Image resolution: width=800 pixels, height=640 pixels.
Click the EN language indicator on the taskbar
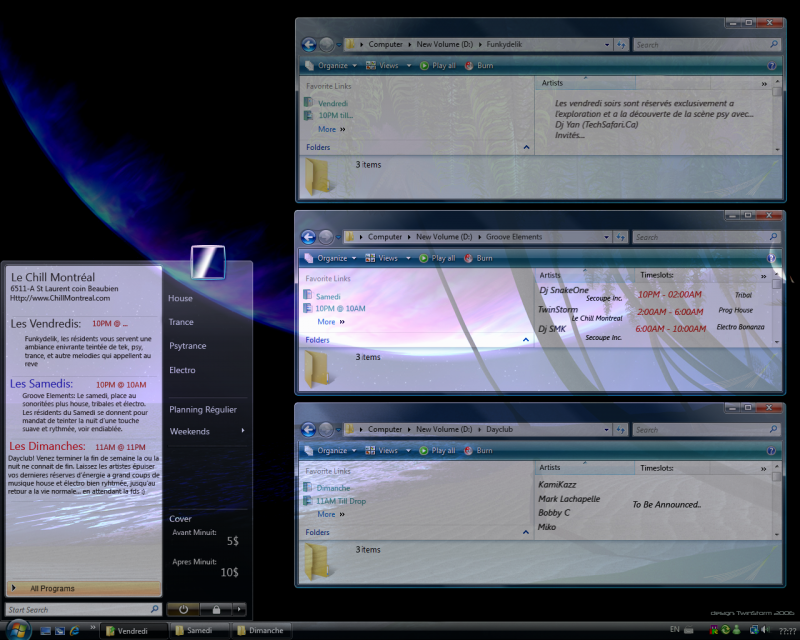pyautogui.click(x=674, y=629)
